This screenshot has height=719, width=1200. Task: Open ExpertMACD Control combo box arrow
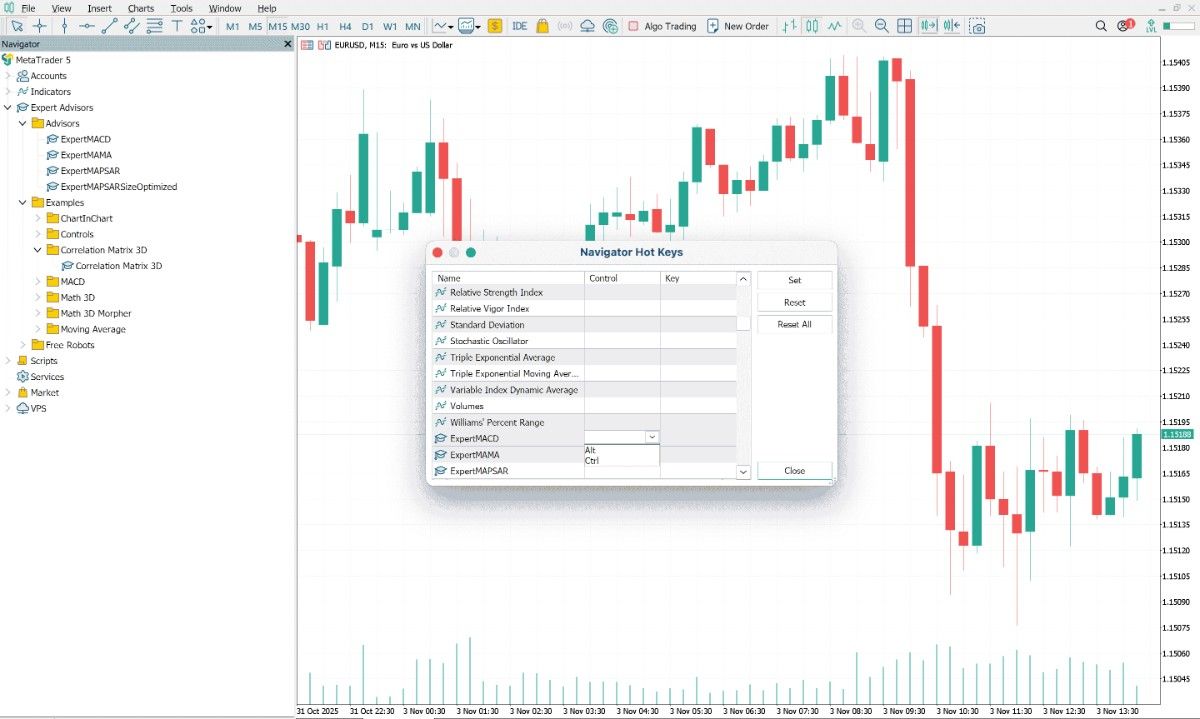tap(652, 437)
